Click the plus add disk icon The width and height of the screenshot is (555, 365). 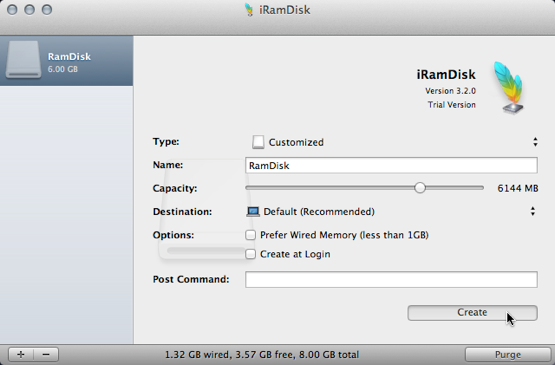click(21, 354)
